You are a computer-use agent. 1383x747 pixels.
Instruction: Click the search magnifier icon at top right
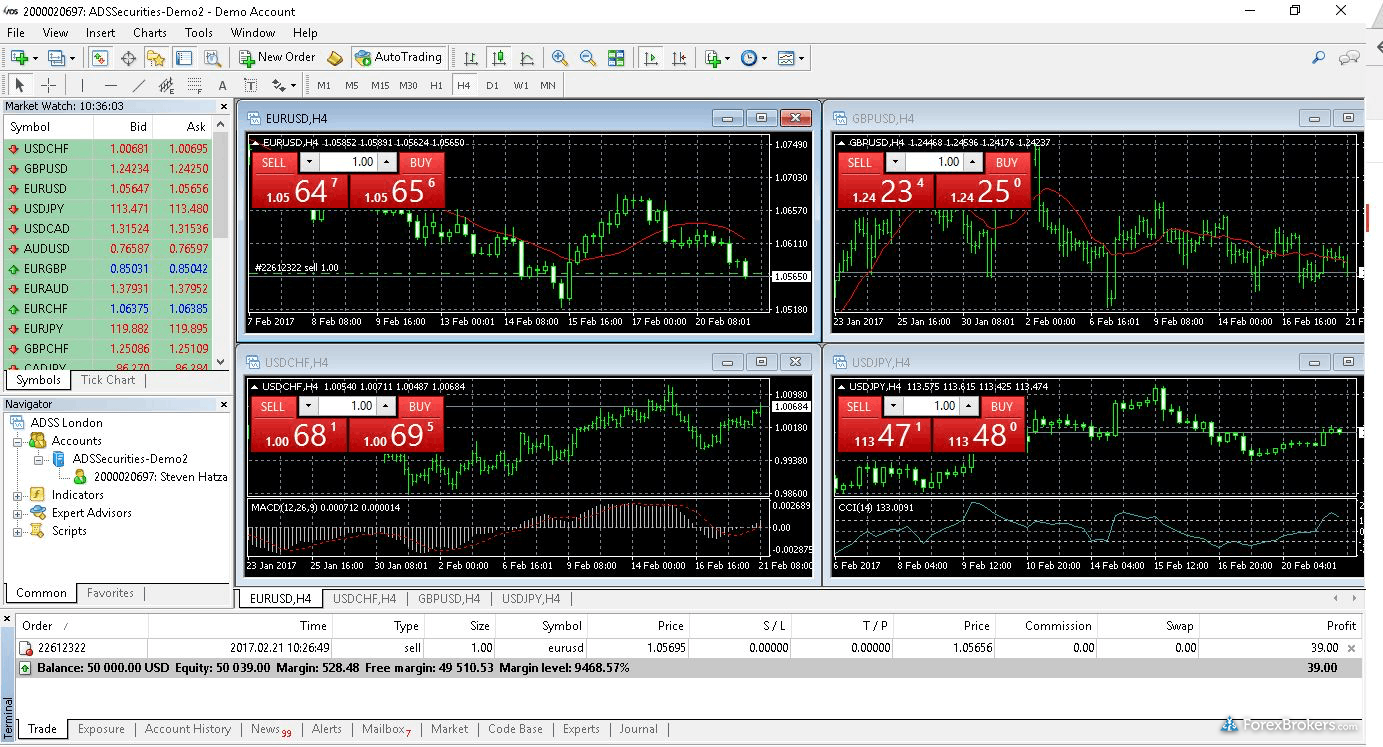point(1320,58)
